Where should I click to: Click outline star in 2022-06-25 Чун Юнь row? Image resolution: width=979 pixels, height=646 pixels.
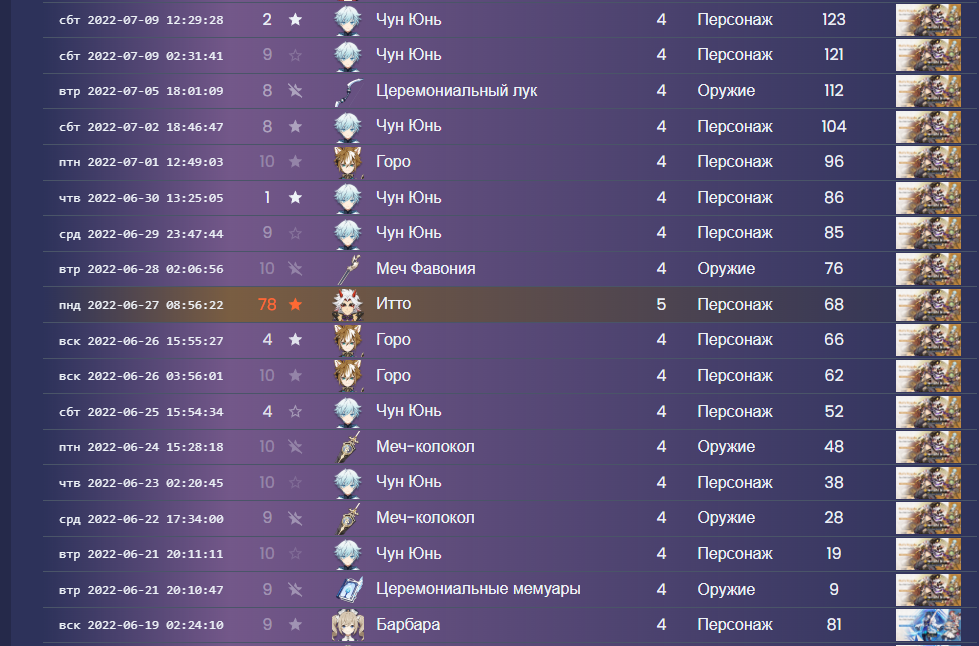[295, 411]
